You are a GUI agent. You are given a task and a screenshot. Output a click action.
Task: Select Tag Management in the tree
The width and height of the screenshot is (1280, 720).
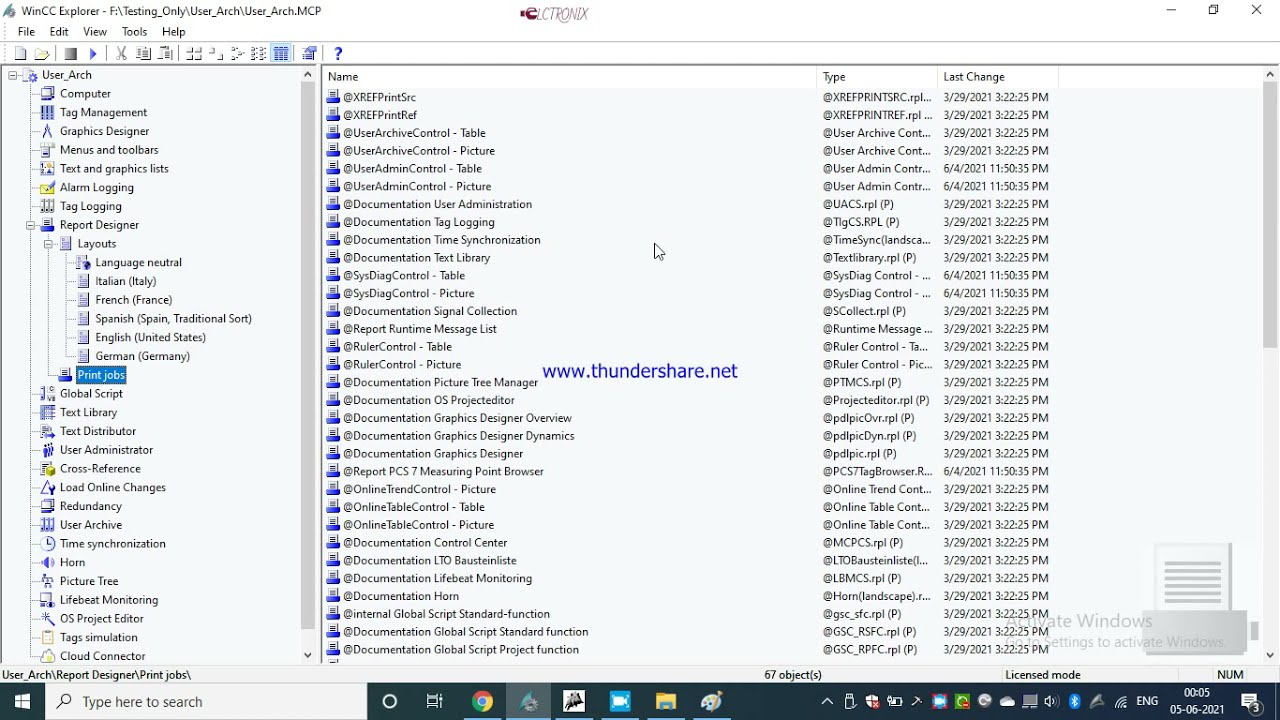click(103, 113)
